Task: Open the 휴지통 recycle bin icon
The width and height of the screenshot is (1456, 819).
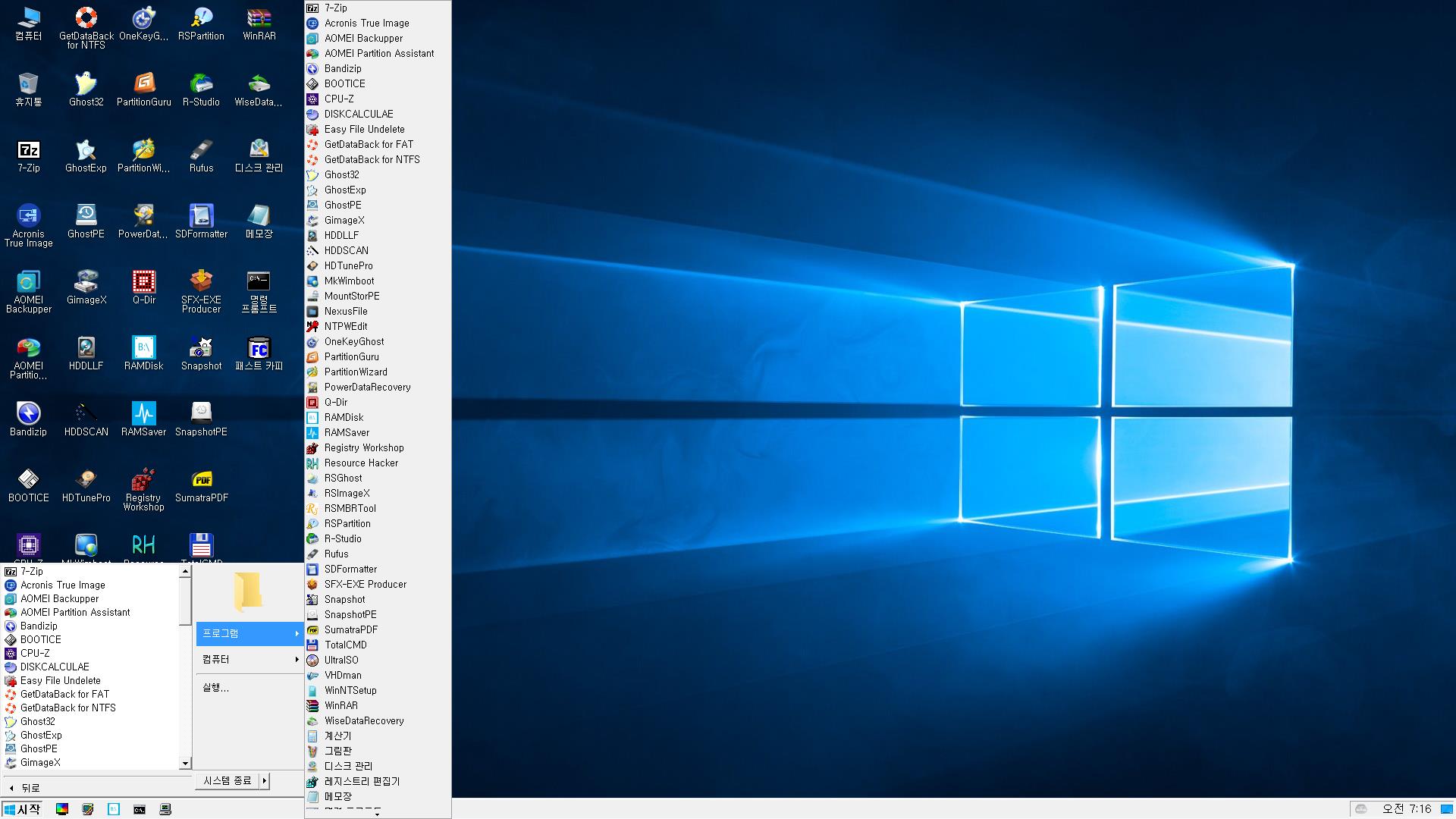Action: pos(29,89)
